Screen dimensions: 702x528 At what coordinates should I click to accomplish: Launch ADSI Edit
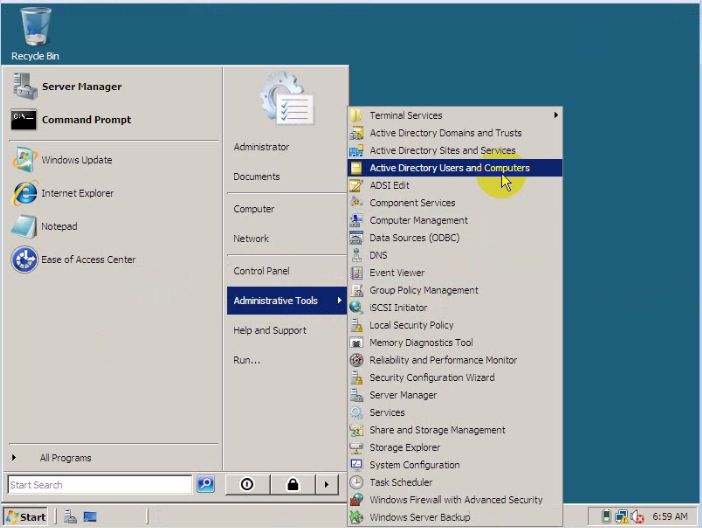coord(455,185)
